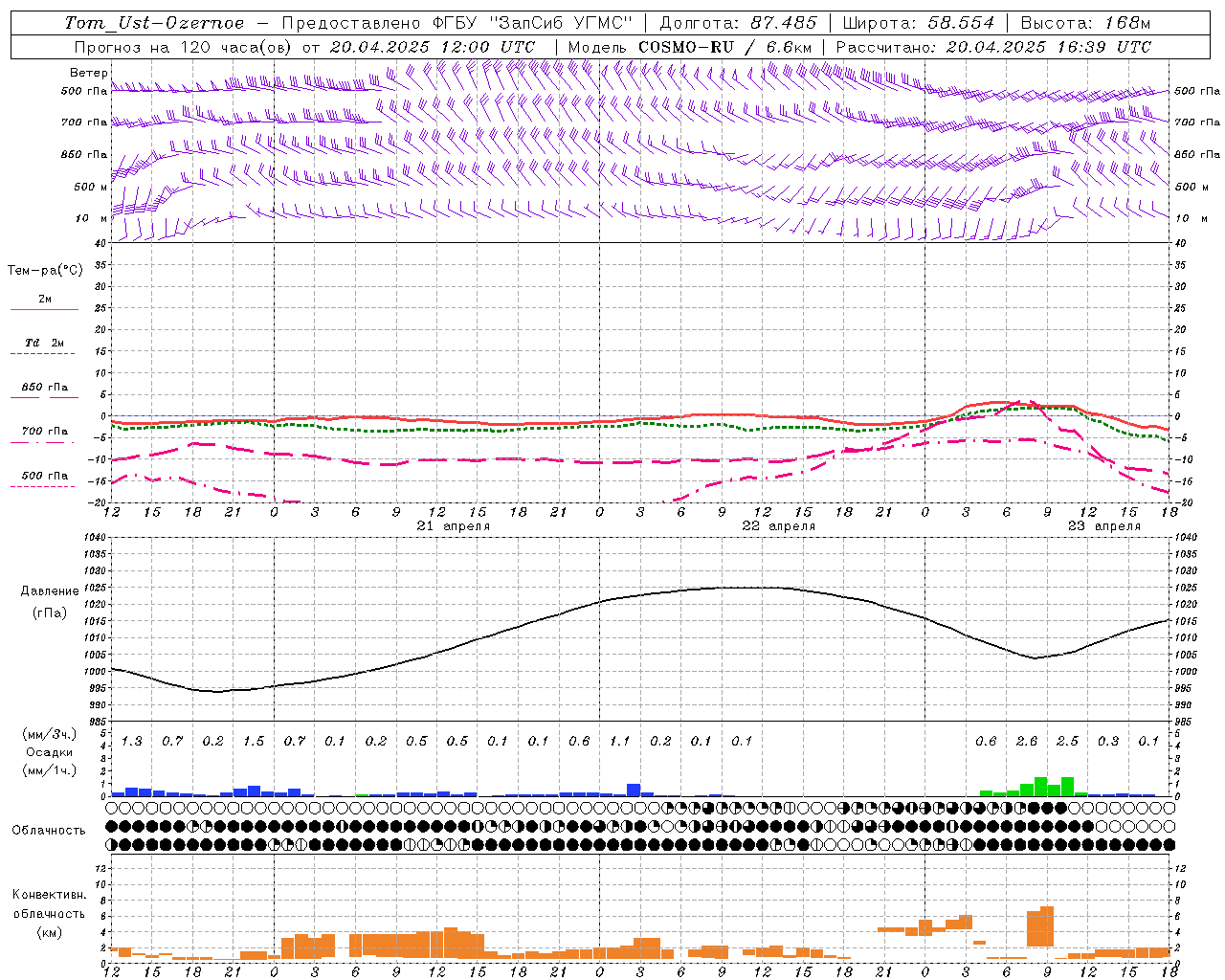Click the date label 23 апреля
Viewport: 1225px width, 980px height.
coord(1104,526)
